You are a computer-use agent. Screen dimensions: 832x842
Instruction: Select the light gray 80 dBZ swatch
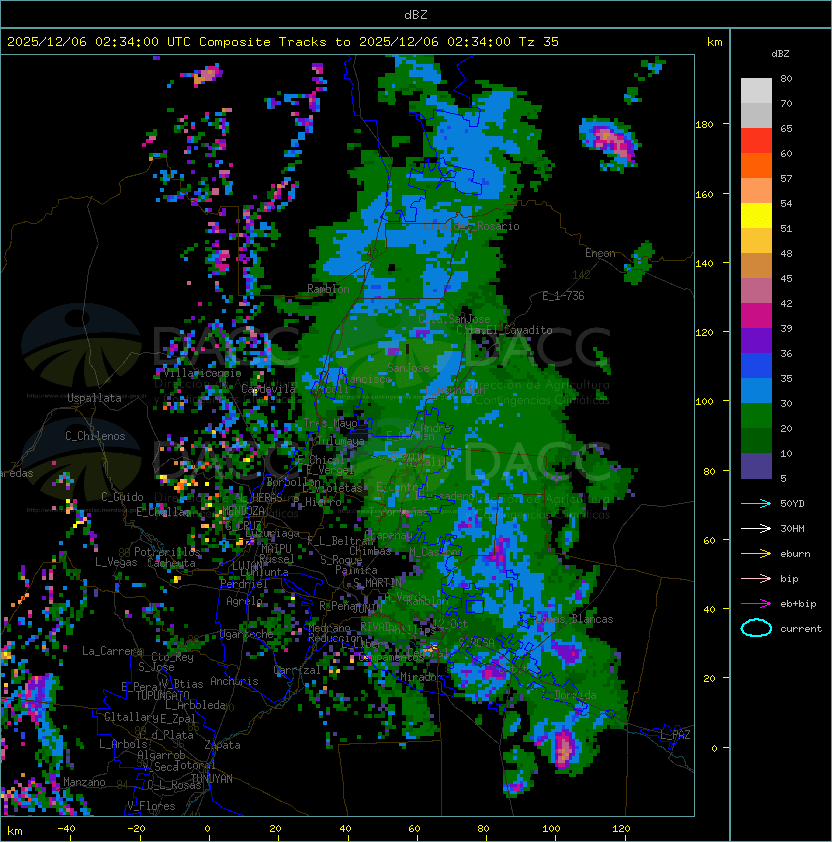tap(756, 91)
